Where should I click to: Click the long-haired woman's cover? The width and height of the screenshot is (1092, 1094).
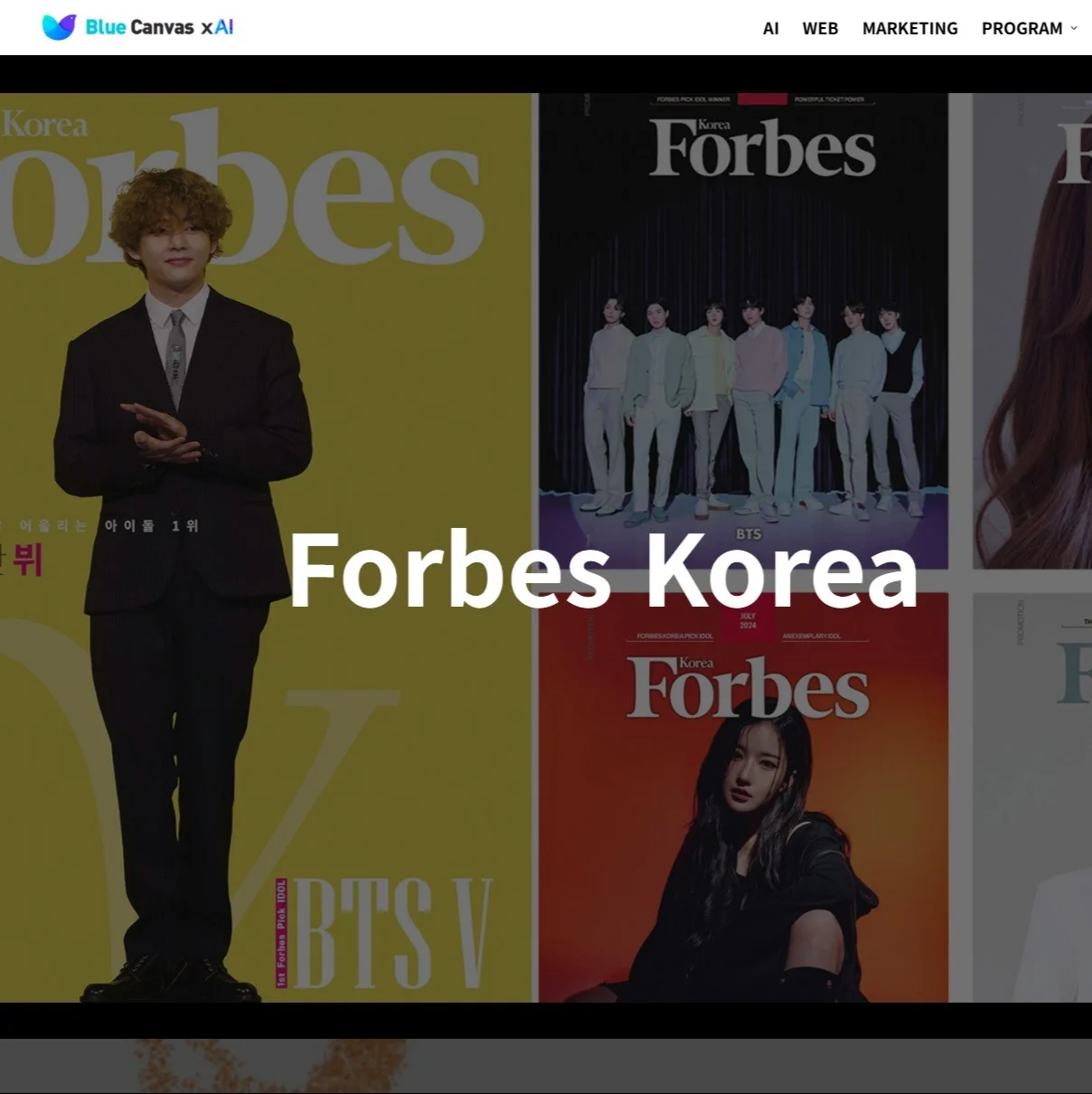click(1032, 331)
